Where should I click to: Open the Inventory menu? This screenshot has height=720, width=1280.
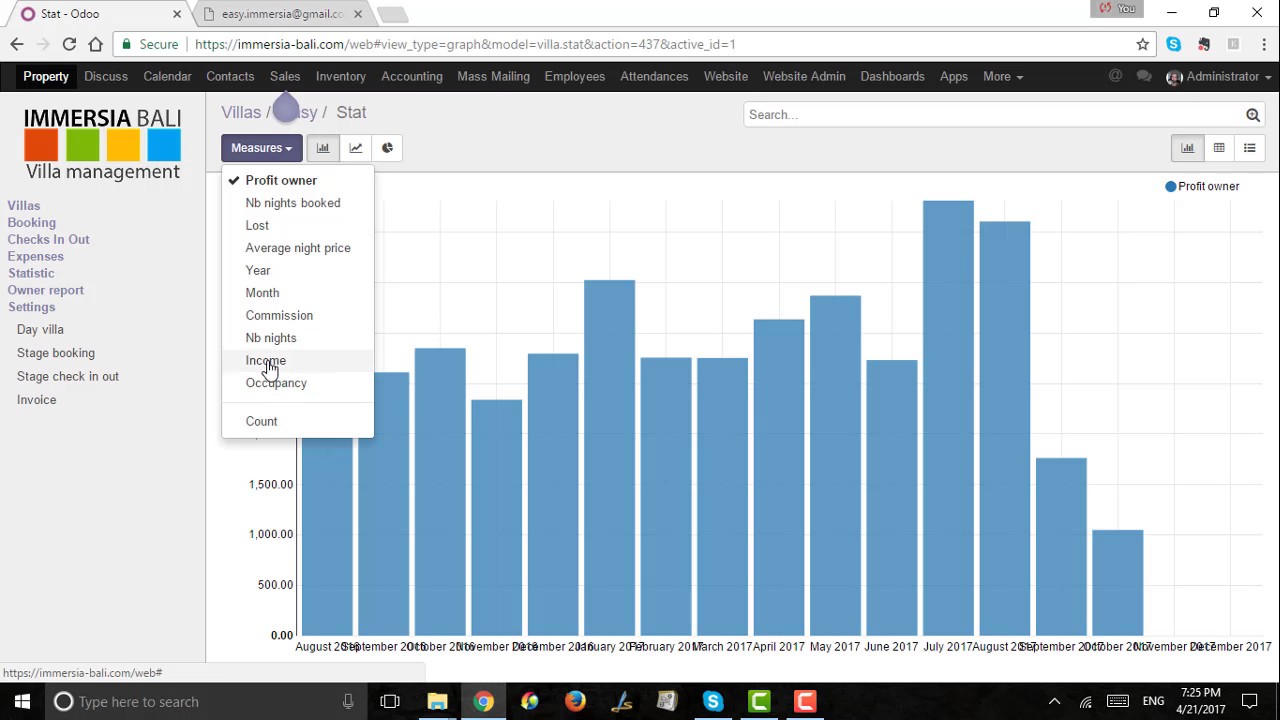tap(341, 76)
